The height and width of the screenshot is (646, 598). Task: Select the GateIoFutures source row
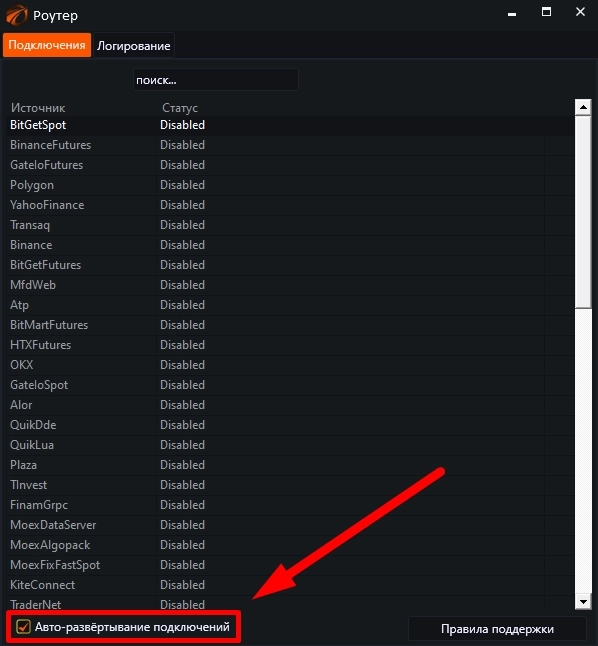[290, 165]
